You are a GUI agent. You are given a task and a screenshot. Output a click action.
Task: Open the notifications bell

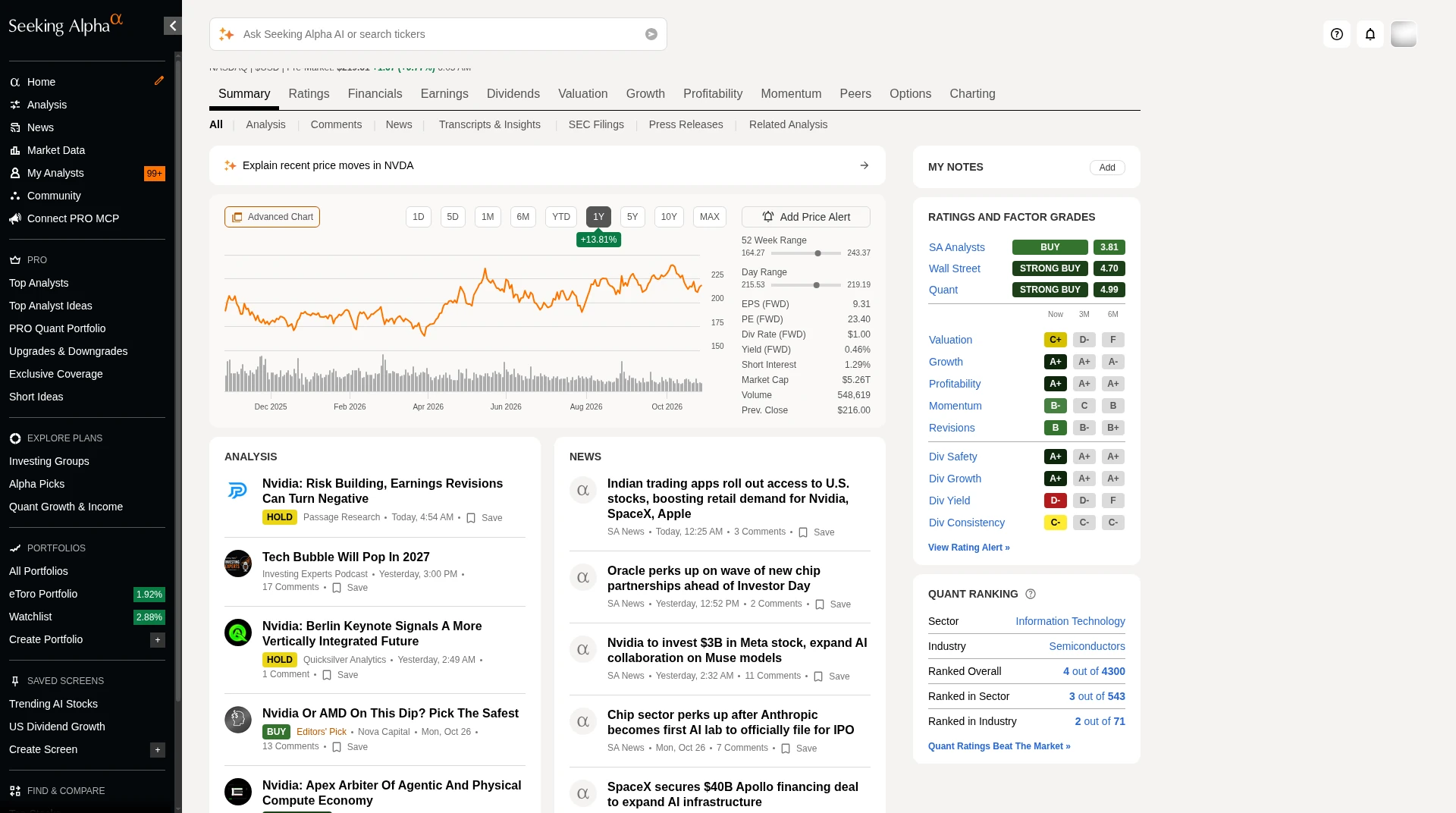pyautogui.click(x=1370, y=34)
